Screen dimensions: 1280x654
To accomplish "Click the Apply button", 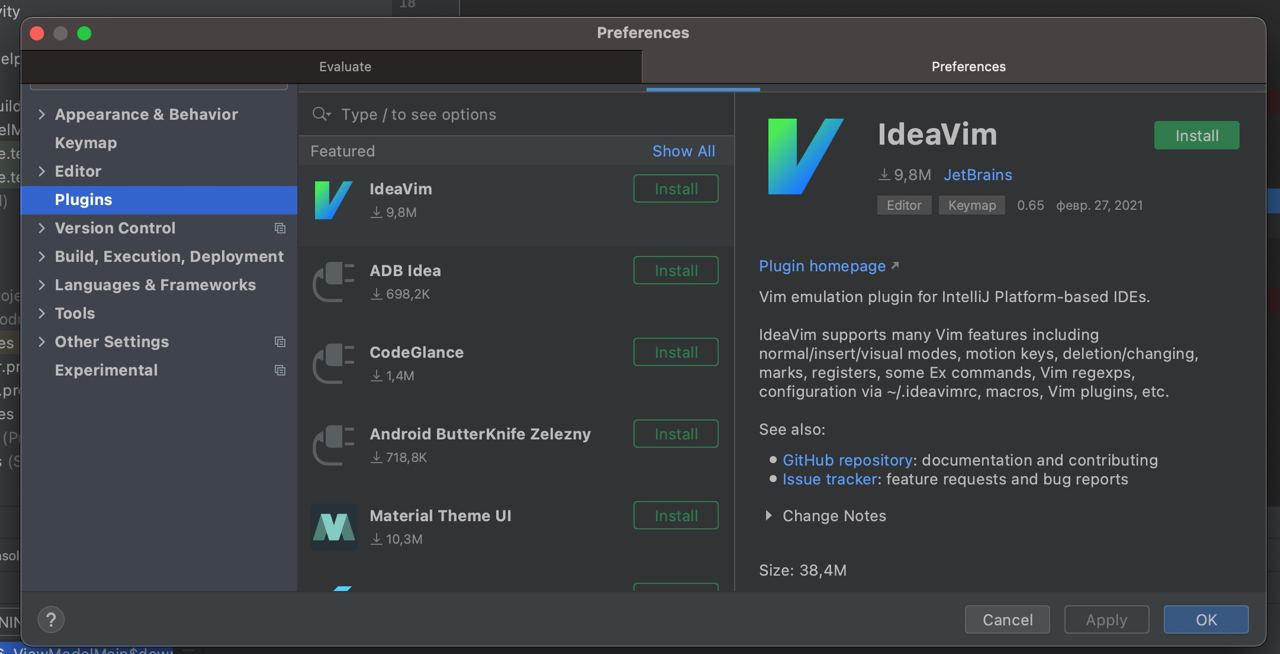I will point(1106,619).
